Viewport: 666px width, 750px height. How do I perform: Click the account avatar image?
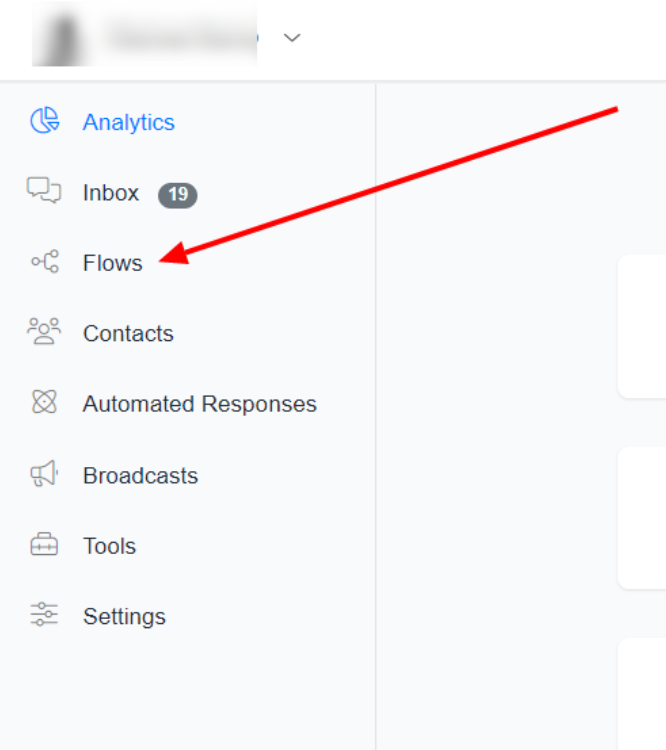[x=62, y=38]
